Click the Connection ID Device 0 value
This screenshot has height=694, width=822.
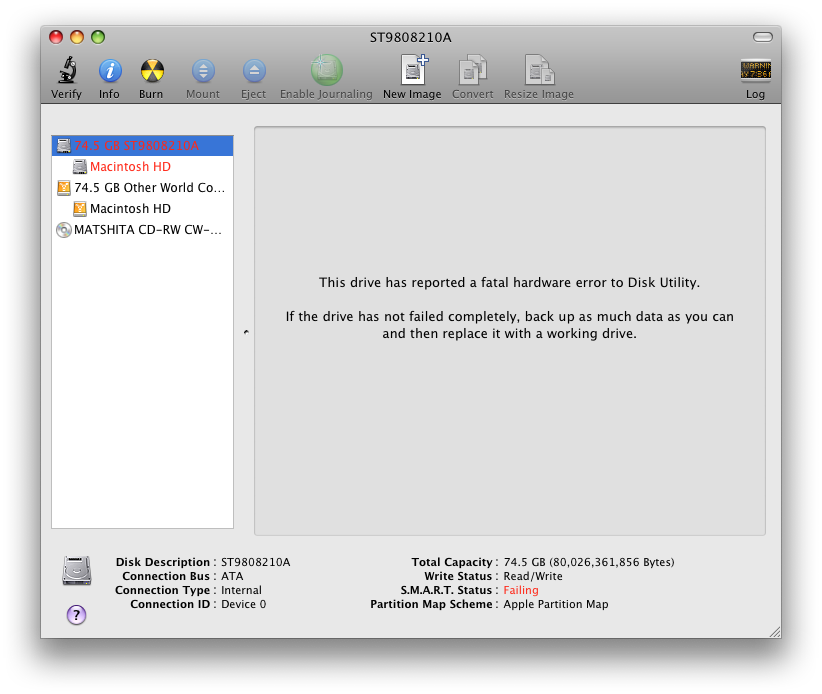[243, 604]
